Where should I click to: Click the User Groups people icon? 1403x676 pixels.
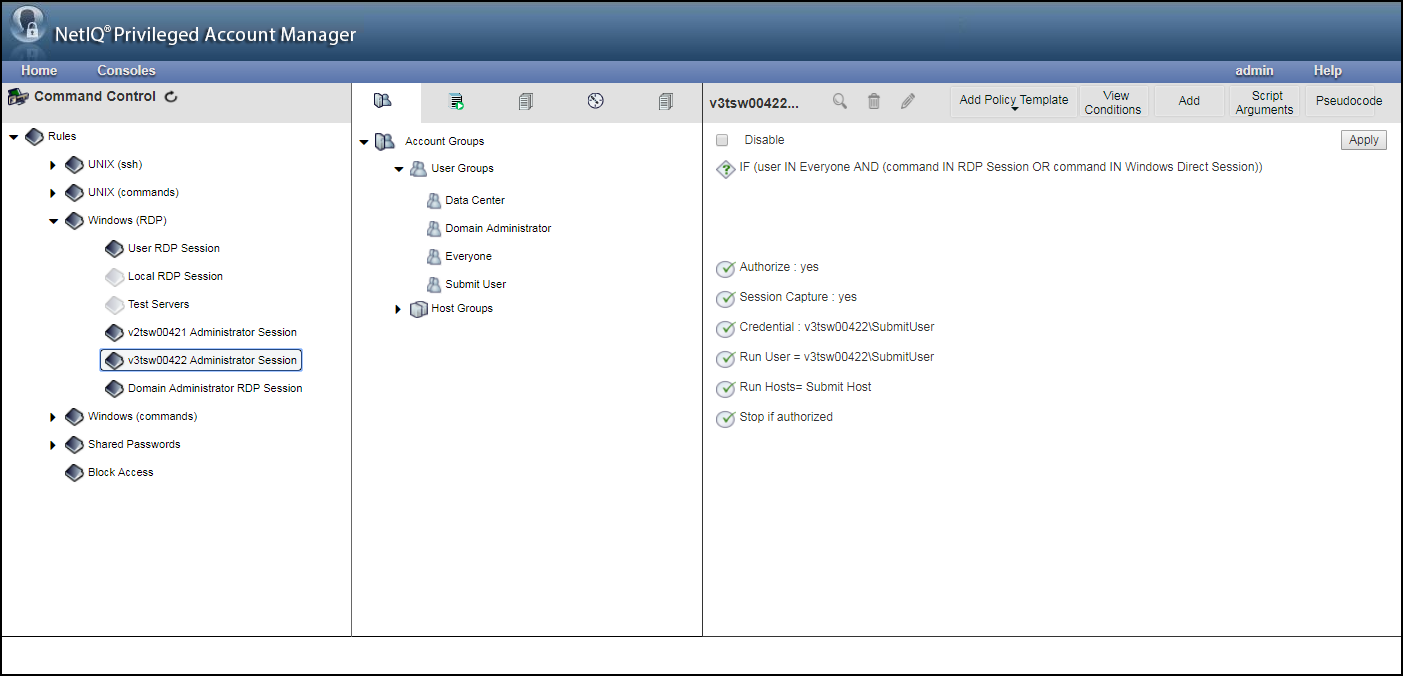click(x=418, y=169)
